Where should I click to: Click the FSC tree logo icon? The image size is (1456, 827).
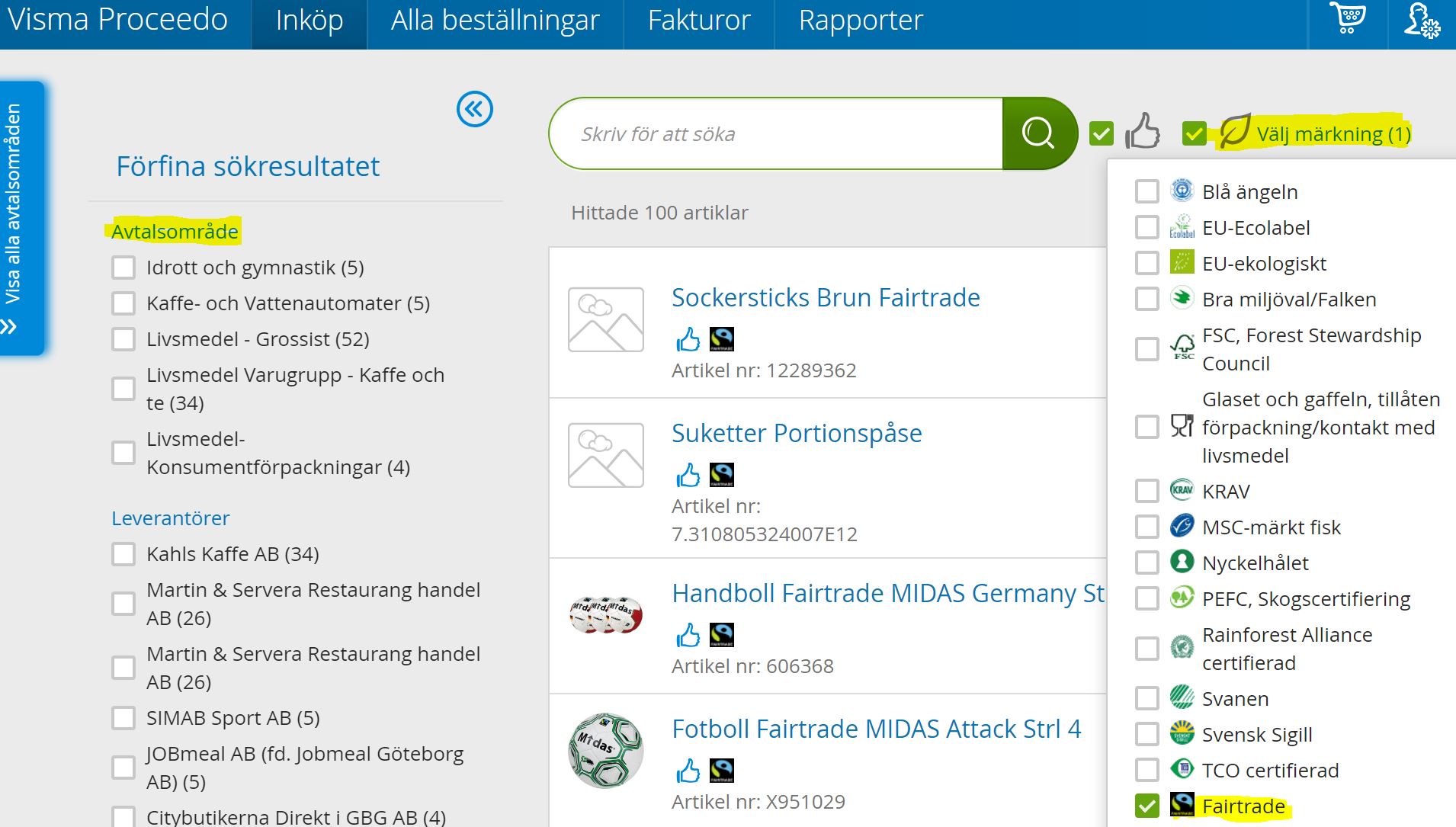(1182, 348)
